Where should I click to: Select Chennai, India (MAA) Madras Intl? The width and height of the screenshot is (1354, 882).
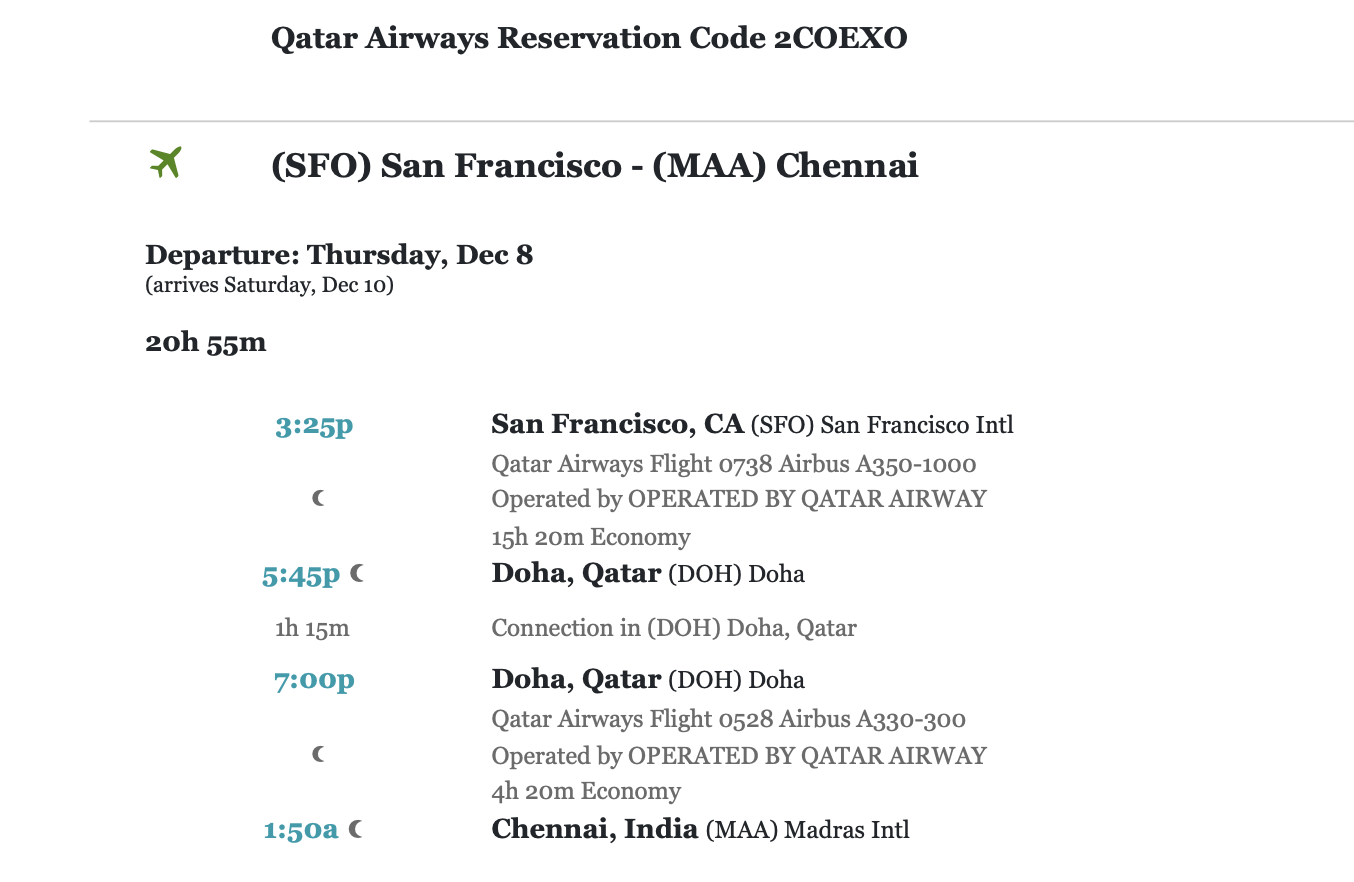point(700,829)
